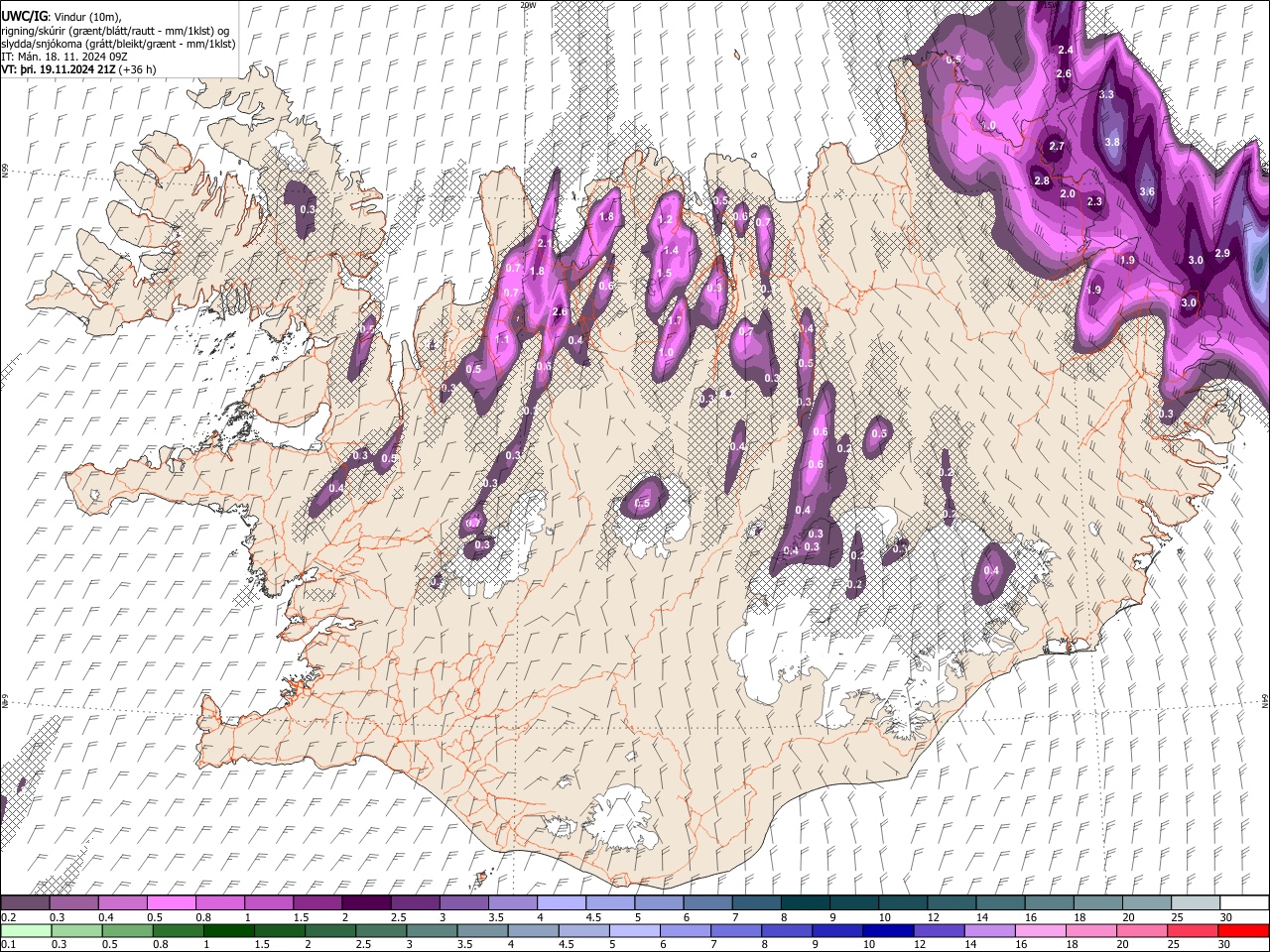Click the 64N latitude label on the right edge

[1265, 700]
